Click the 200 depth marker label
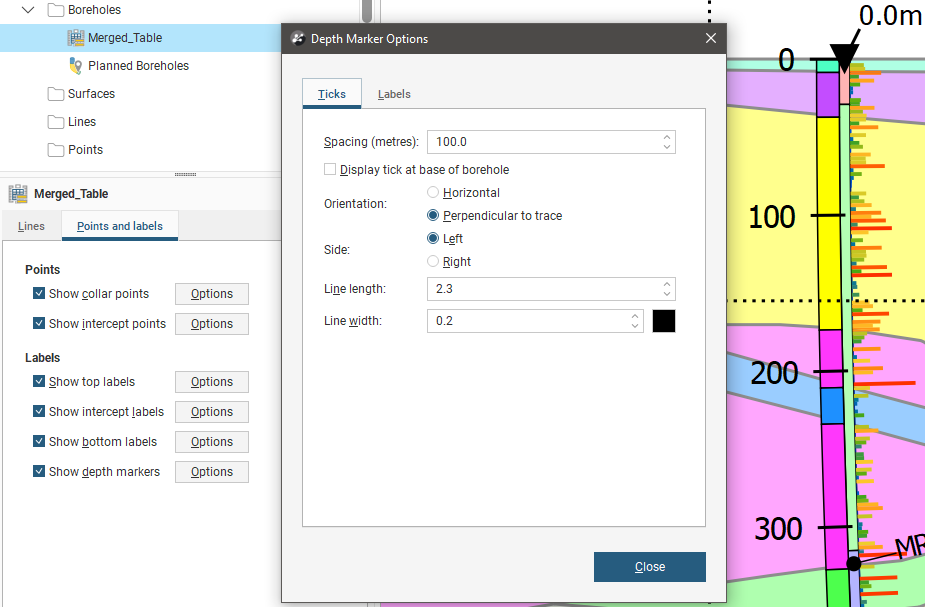The height and width of the screenshot is (607, 925). click(774, 373)
